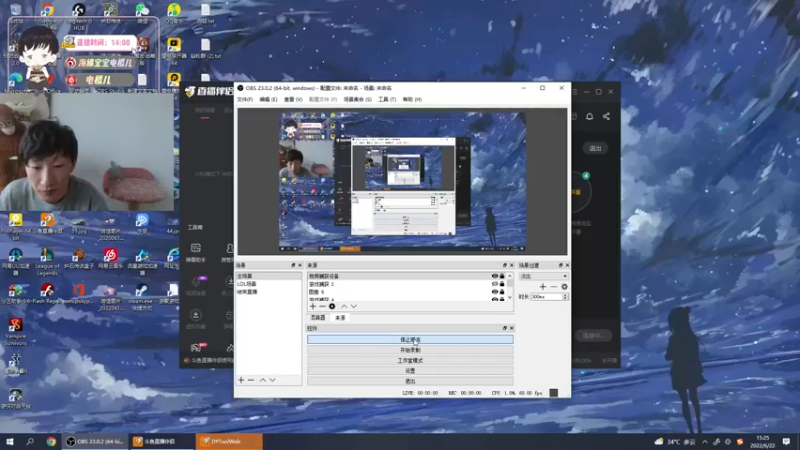Open 编辑(E) menu in OBS

[x=268, y=99]
